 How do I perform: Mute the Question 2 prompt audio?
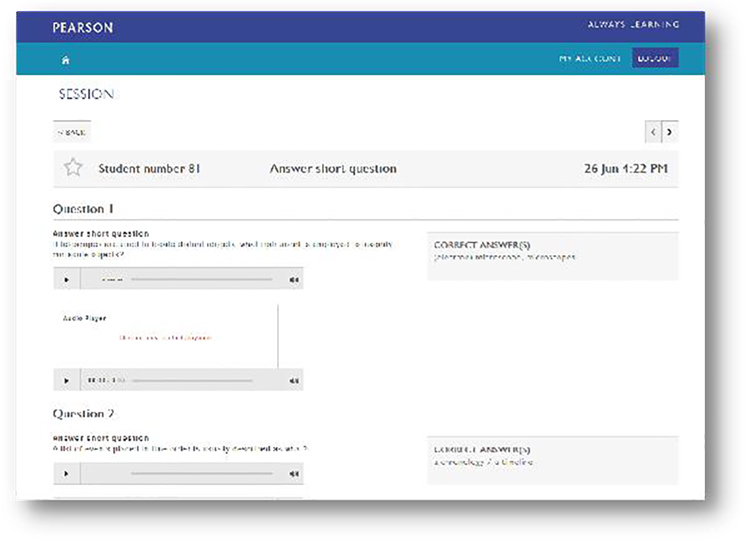click(293, 474)
